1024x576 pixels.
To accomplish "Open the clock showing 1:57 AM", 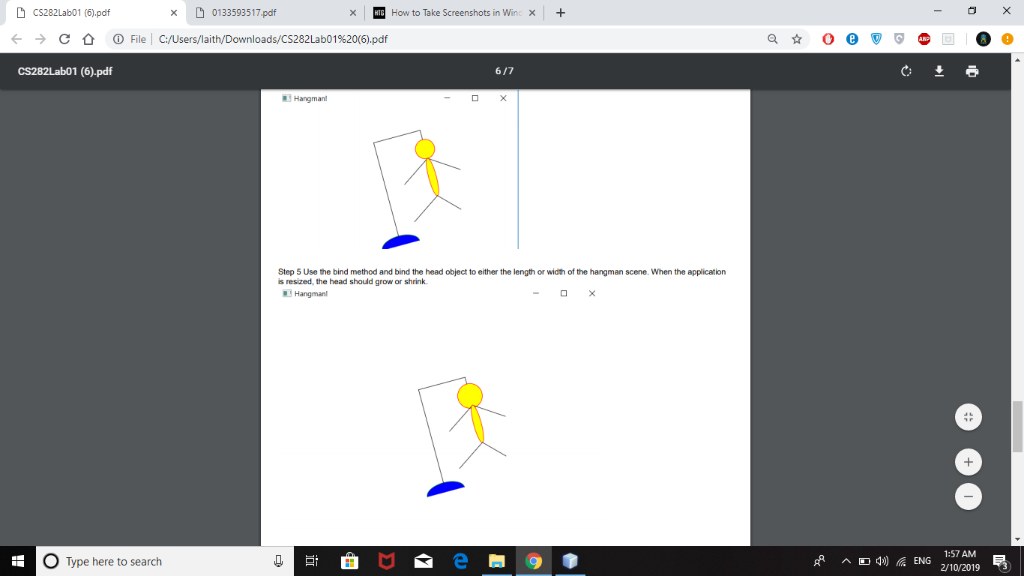I will 960,562.
